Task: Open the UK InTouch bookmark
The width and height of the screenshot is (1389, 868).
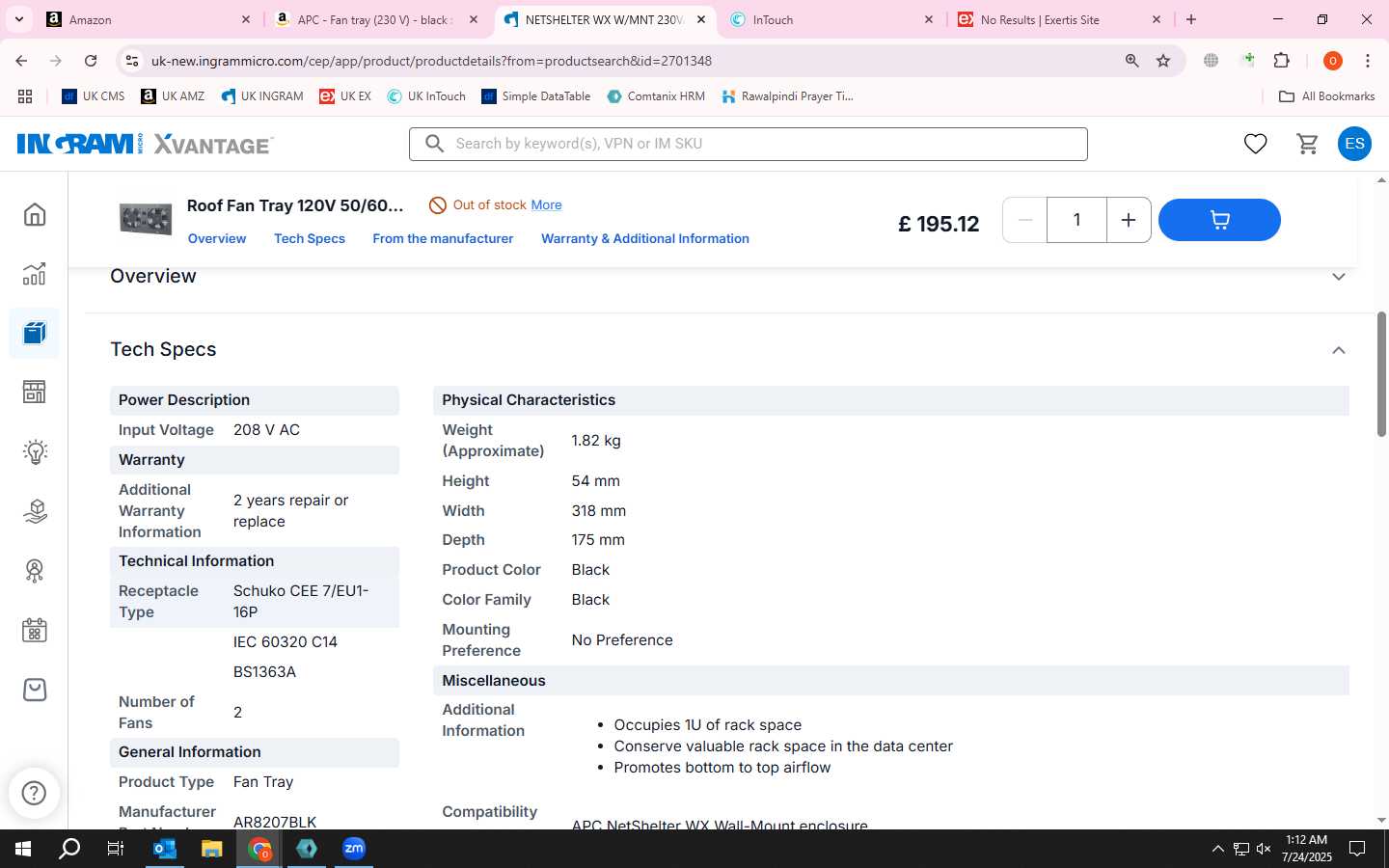Action: (426, 96)
